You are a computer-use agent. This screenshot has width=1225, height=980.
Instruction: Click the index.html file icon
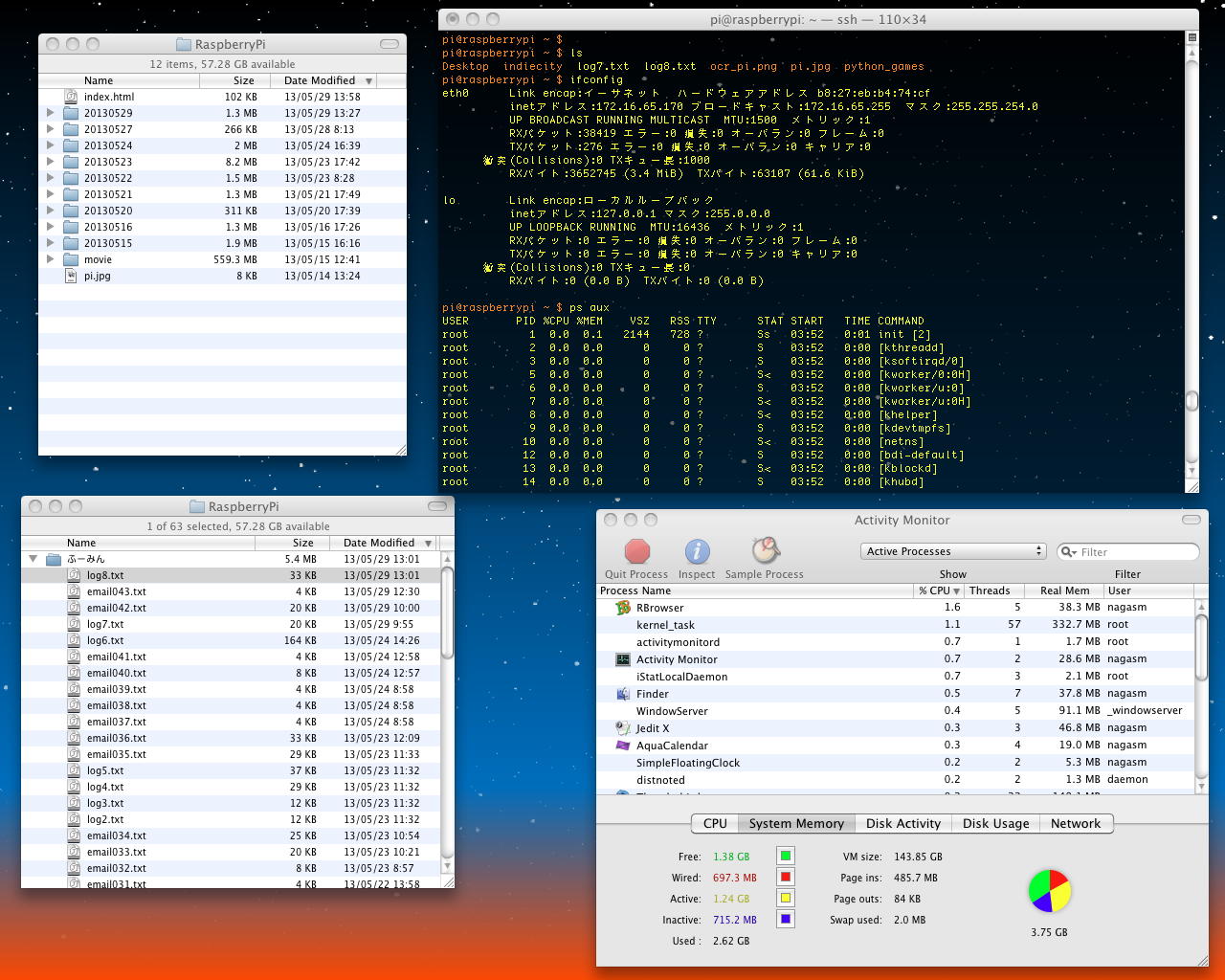71,97
